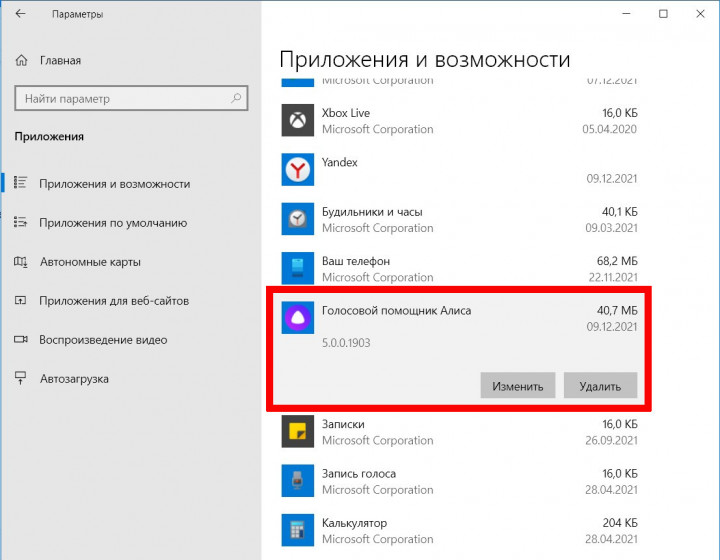Viewport: 720px width, 560px height.
Task: Click the Ваш телефон app icon
Action: (x=297, y=269)
